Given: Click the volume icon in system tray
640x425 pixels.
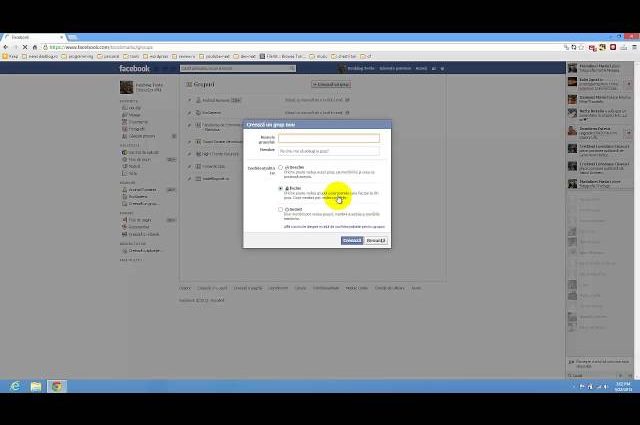Looking at the screenshot, I should tap(606, 387).
